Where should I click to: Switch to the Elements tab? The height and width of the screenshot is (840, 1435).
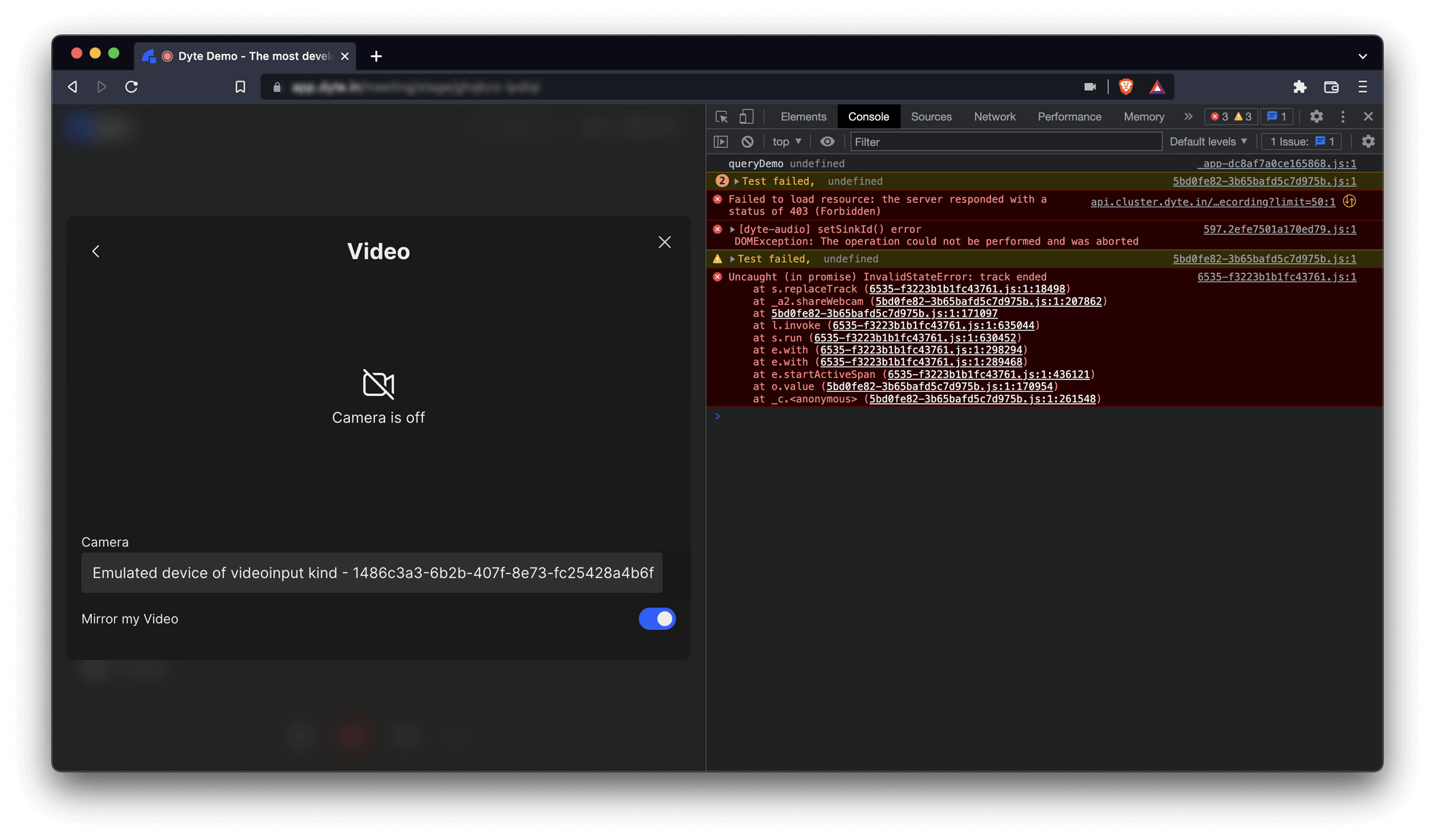803,116
